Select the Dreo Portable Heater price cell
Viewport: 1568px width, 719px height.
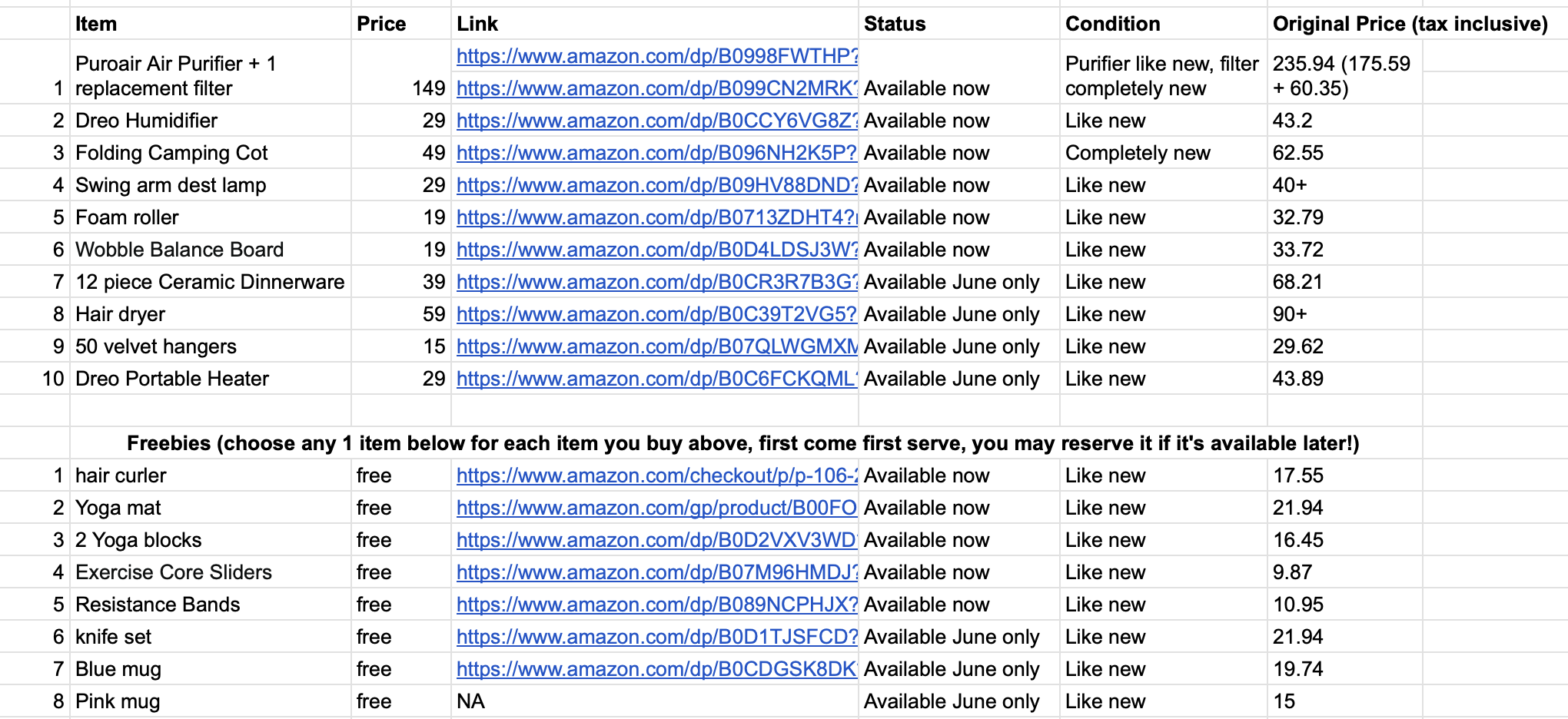click(x=401, y=379)
